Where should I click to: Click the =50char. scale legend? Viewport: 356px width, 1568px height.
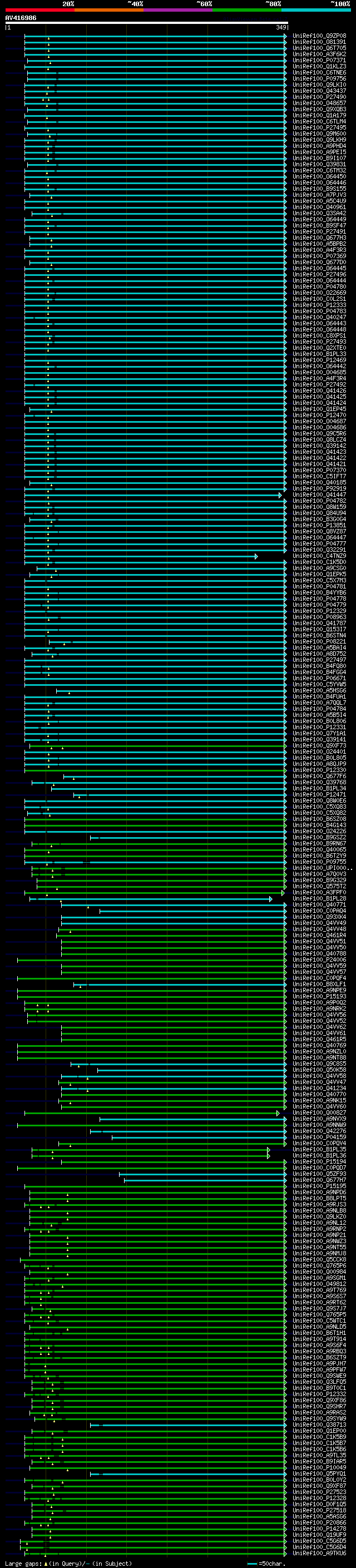(266, 1563)
